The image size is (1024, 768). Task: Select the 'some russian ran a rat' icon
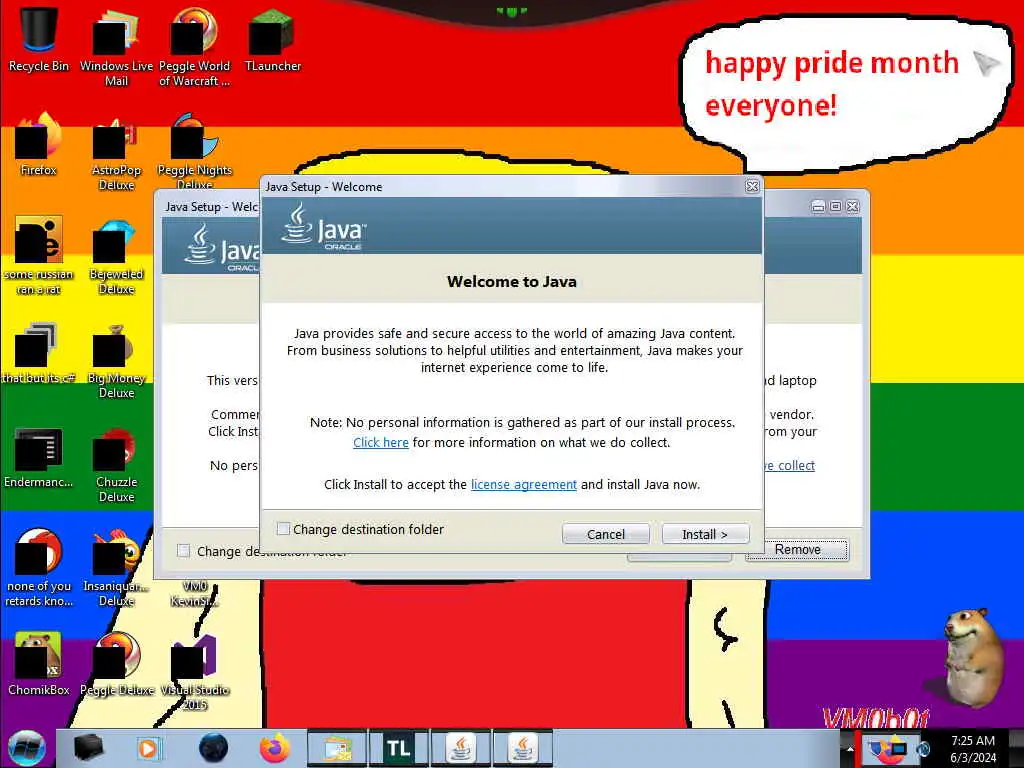(39, 255)
